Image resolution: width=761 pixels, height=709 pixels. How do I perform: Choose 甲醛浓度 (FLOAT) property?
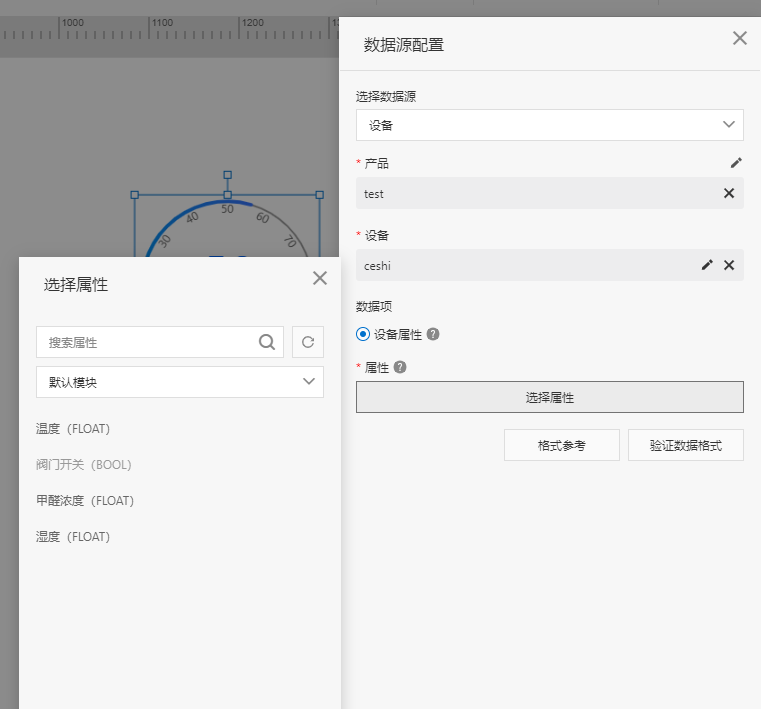click(85, 501)
